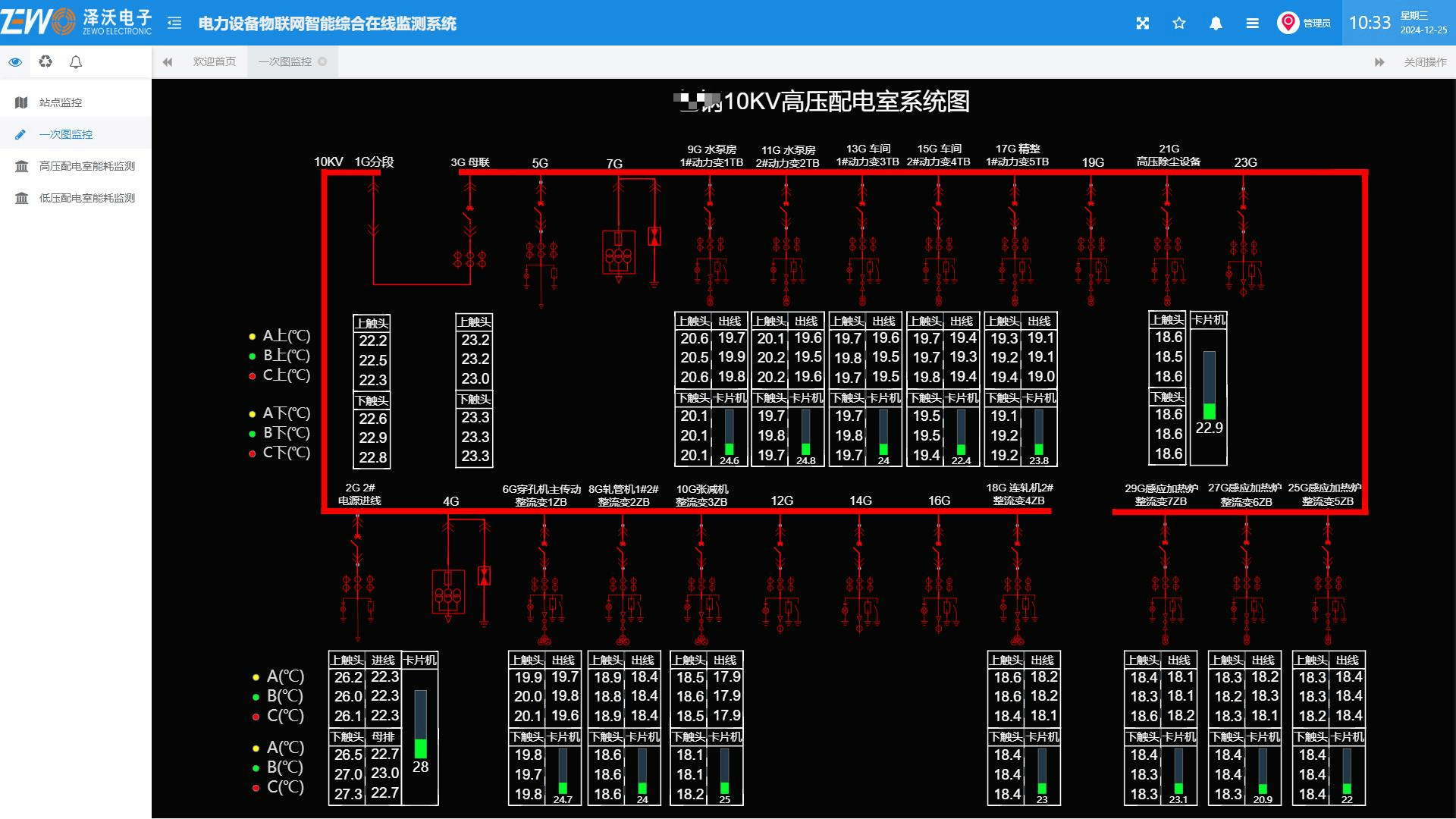Click the 7G transformer symbol in diagram
The height and width of the screenshot is (819, 1456).
coord(618,253)
